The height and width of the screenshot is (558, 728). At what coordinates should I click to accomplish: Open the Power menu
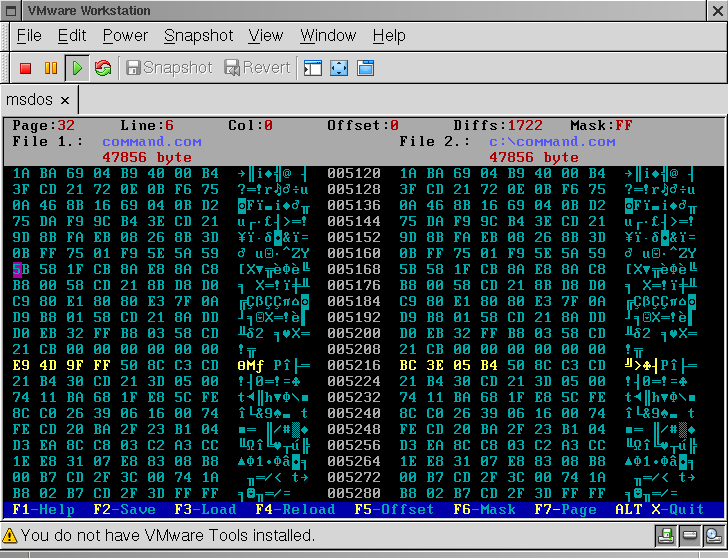point(125,36)
